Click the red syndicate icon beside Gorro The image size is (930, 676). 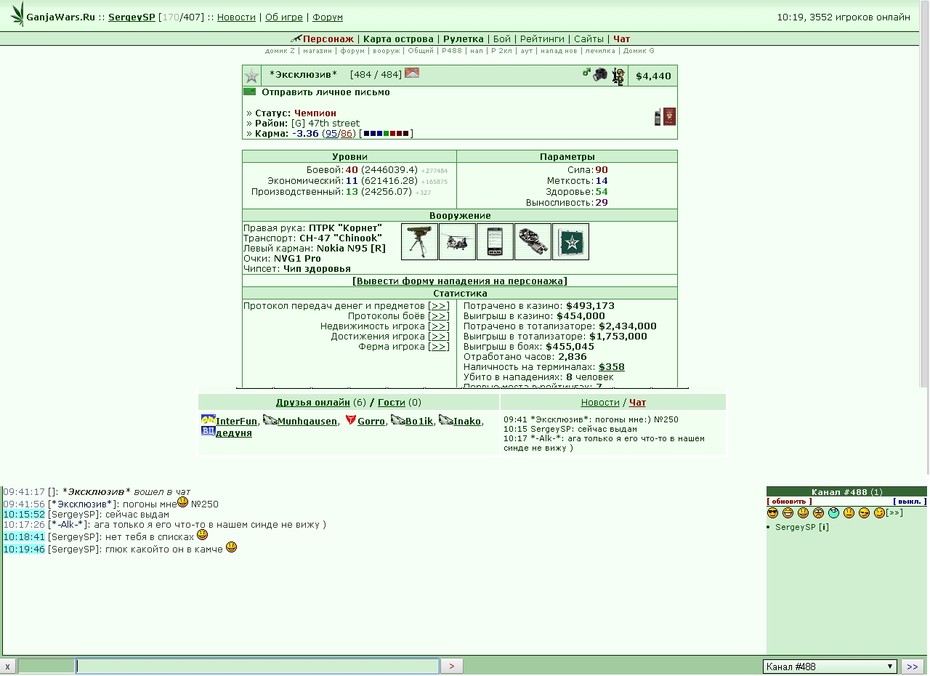(350, 420)
